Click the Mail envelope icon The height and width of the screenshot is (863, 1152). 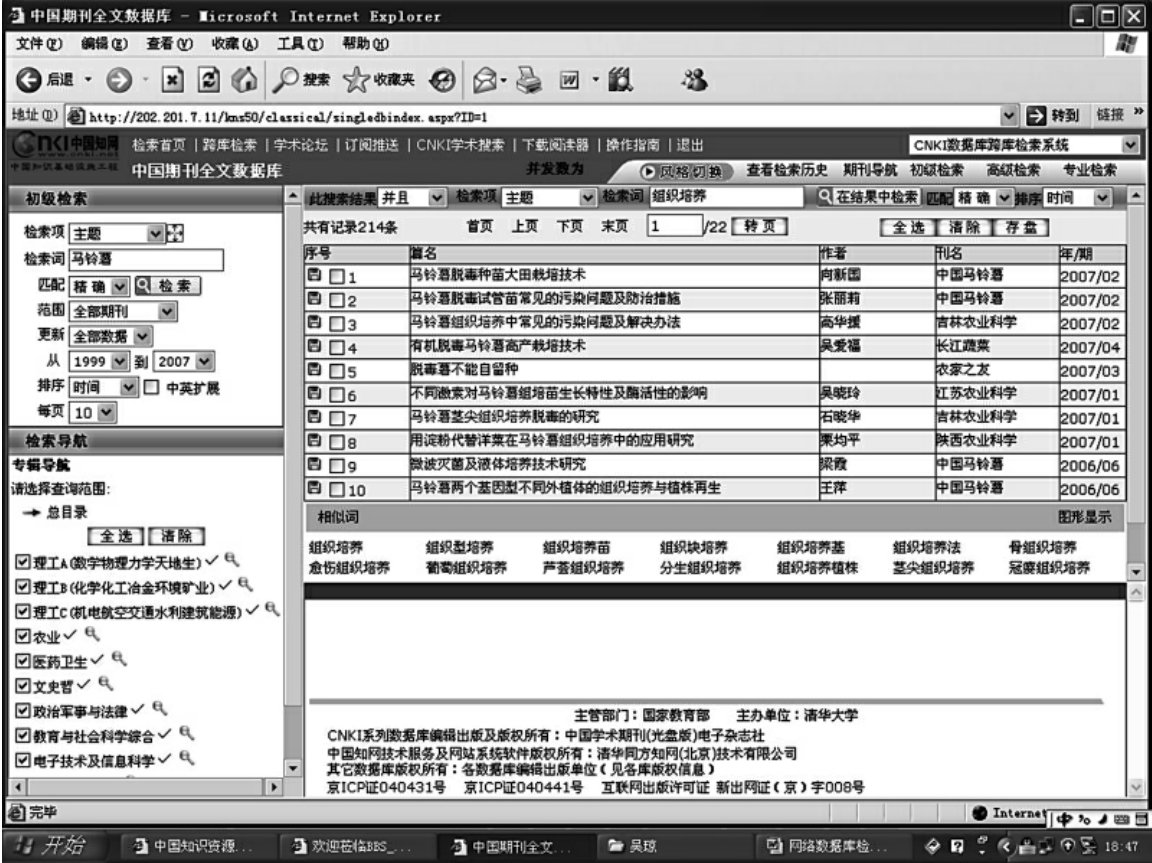pyautogui.click(x=485, y=79)
